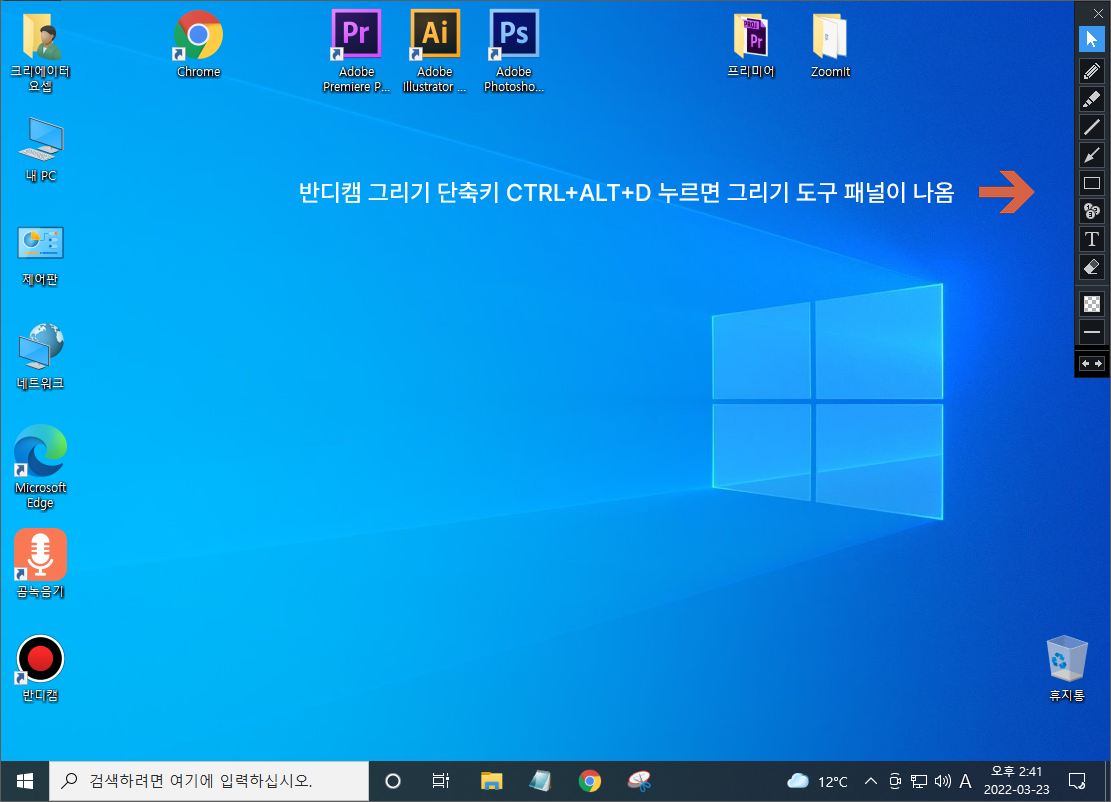The height and width of the screenshot is (802, 1111).
Task: Select Adobe Photoshop desktop icon
Action: (x=514, y=51)
